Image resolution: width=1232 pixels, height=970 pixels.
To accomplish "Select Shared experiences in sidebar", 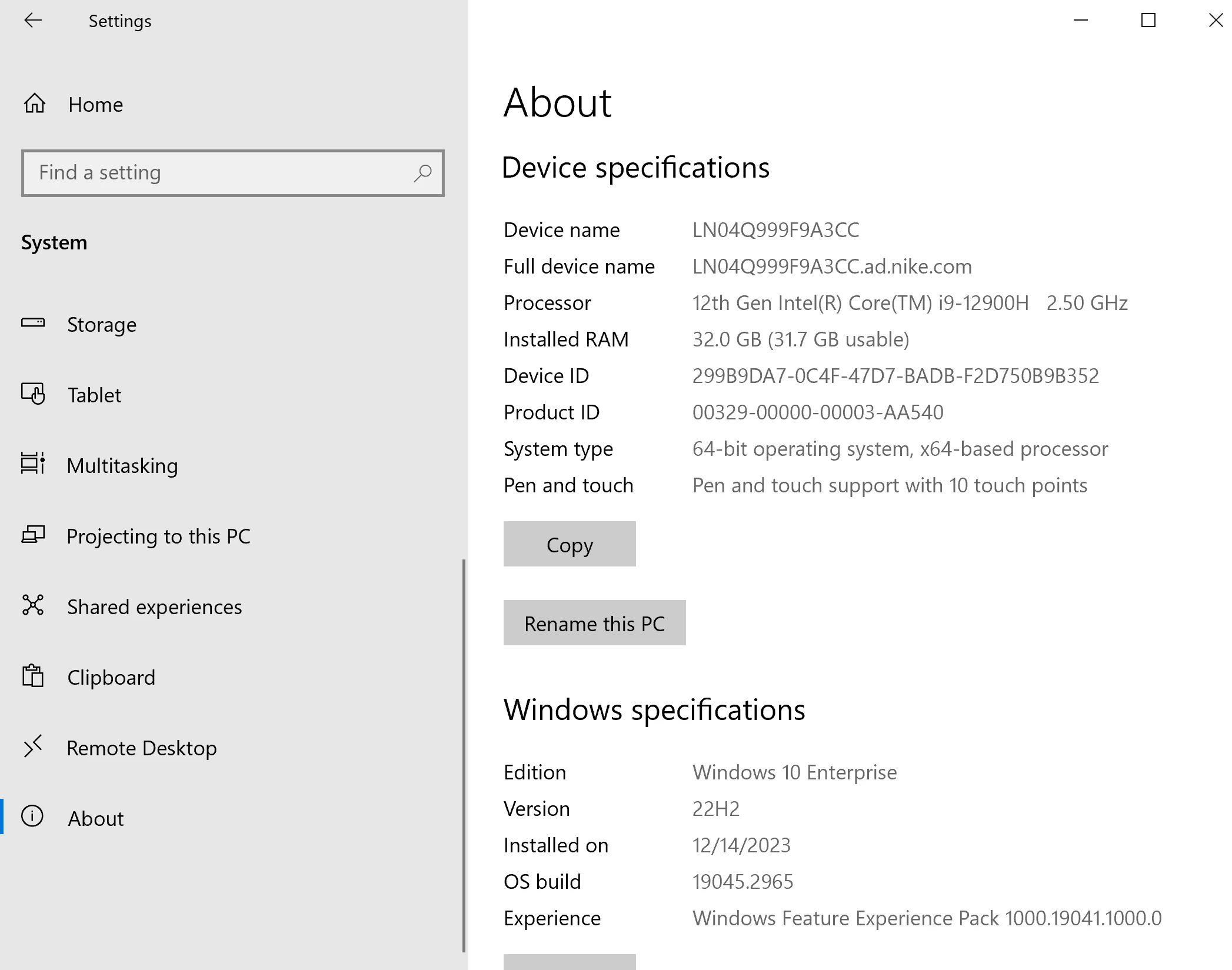I will pos(154,607).
